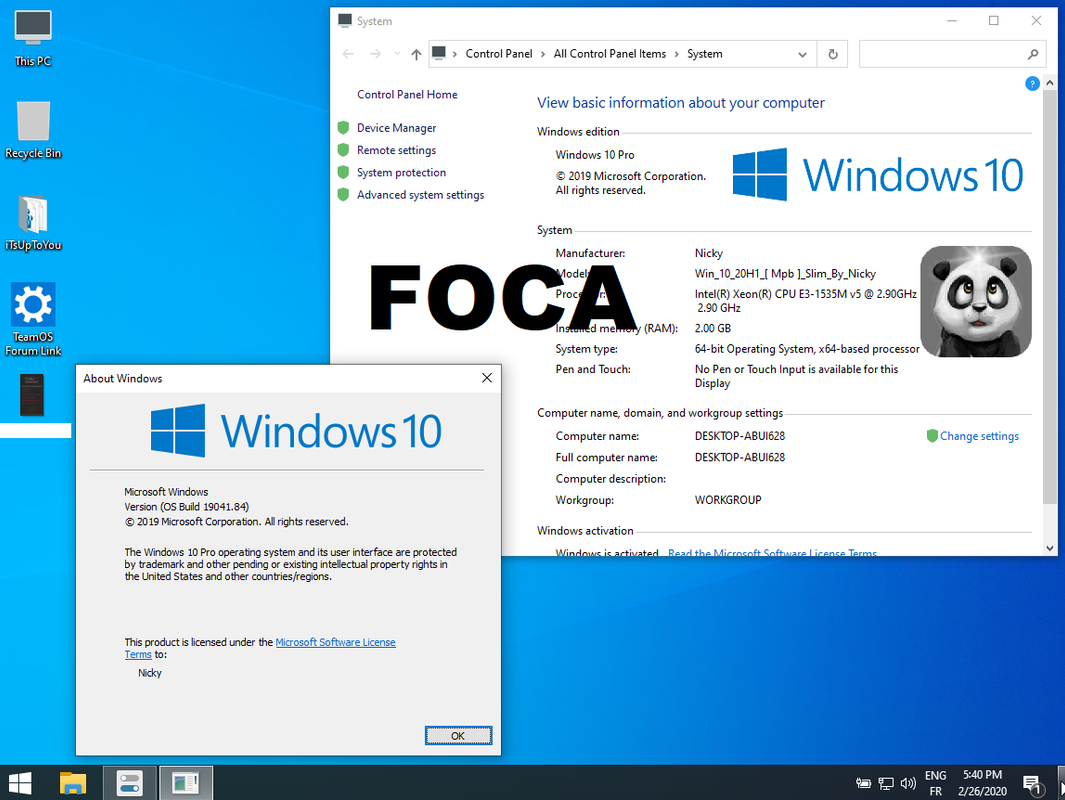This screenshot has height=800, width=1065.
Task: Click Microsoft Software License Terms link in About Windows
Action: (335, 642)
